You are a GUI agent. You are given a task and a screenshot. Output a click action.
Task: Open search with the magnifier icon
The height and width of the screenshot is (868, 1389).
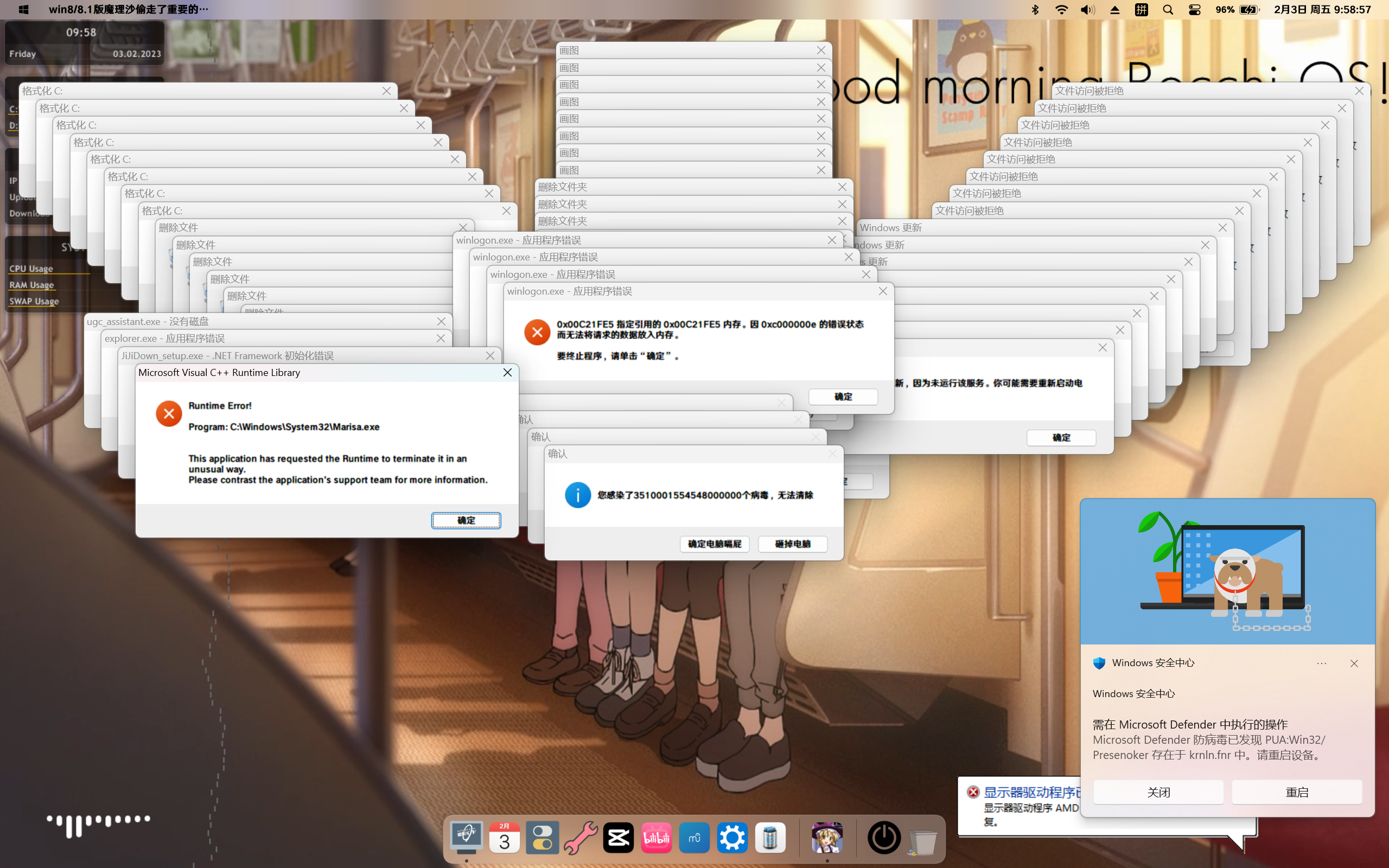click(1168, 10)
